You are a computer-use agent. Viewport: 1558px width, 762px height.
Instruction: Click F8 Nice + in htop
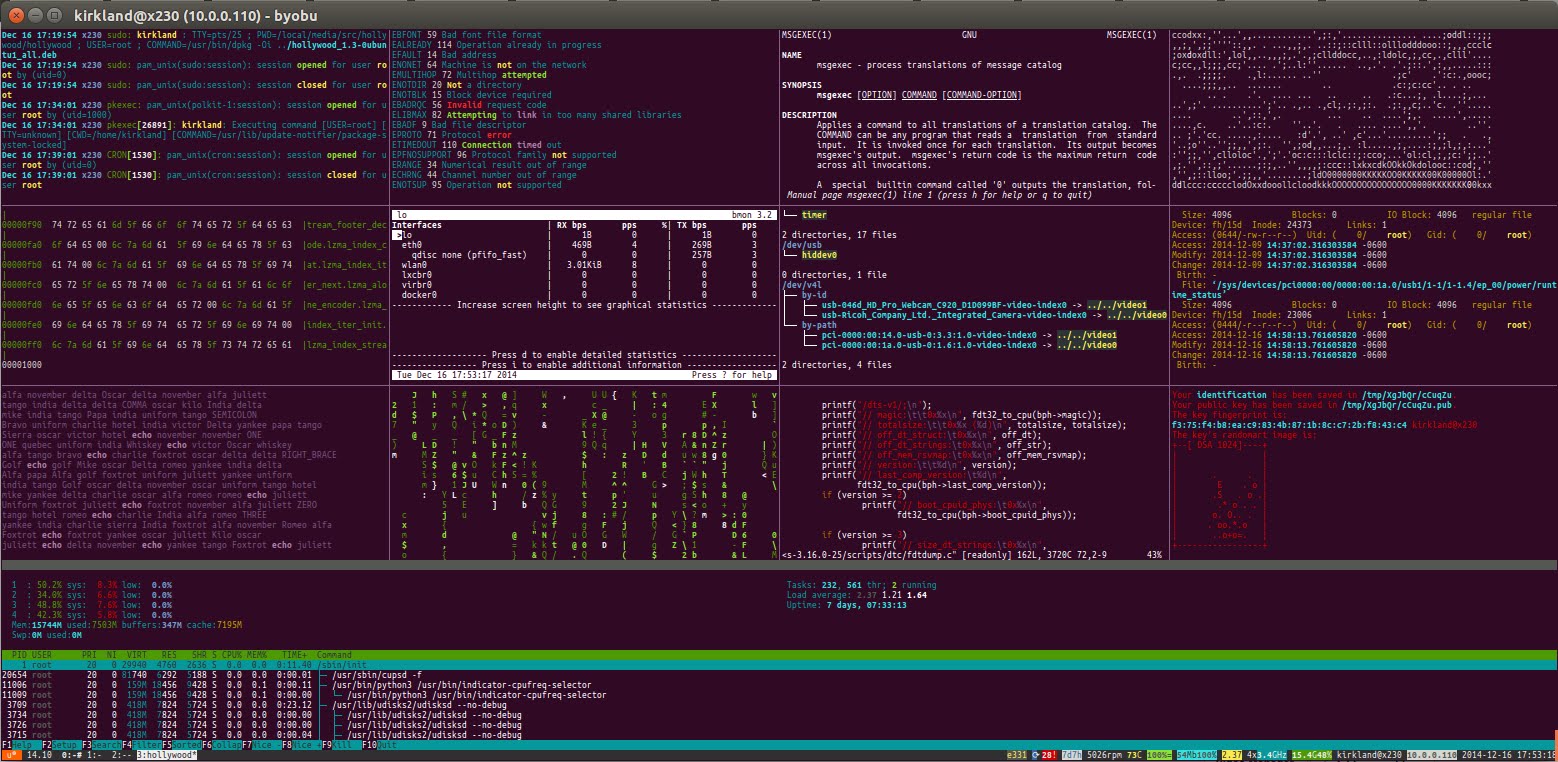click(302, 744)
